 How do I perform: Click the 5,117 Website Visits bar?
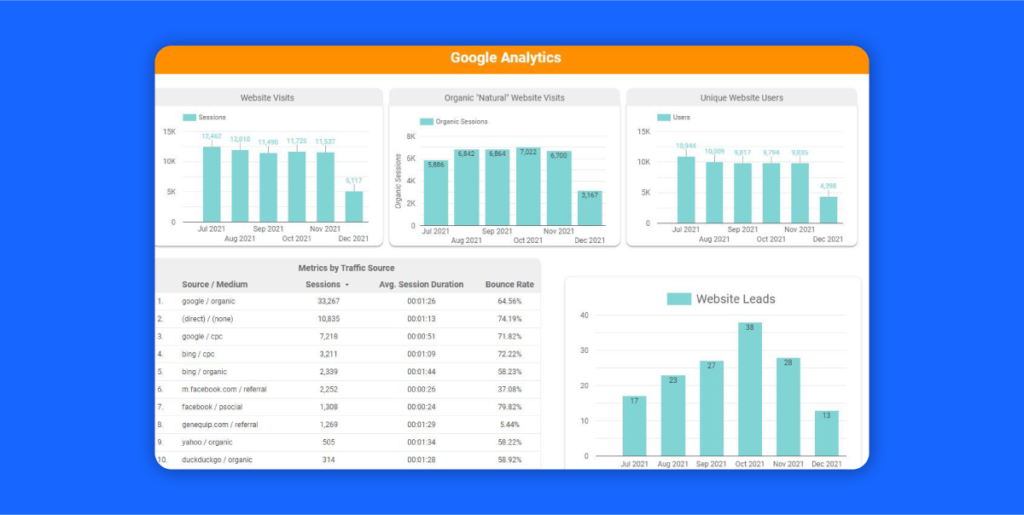tap(354, 206)
